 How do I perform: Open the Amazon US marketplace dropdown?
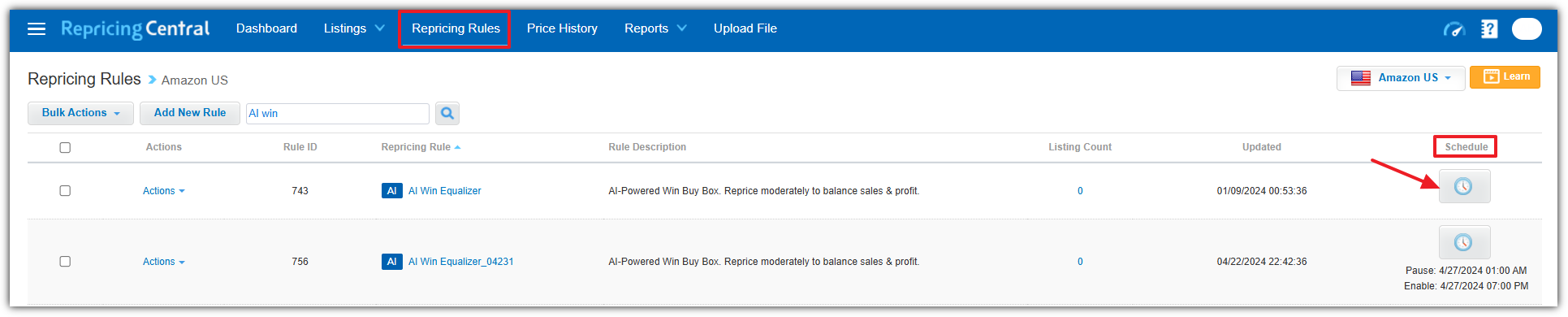[1401, 78]
